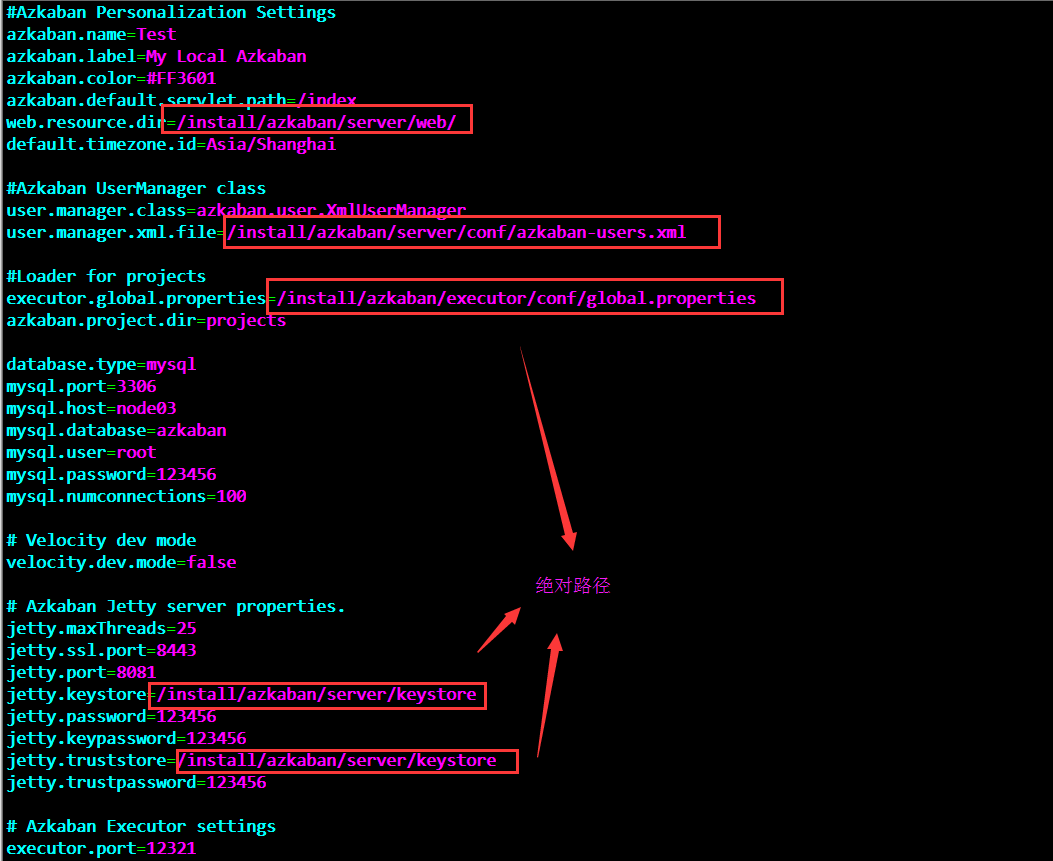The height and width of the screenshot is (861, 1053).
Task: Click the line "mysql.database=azkaban"
Action: point(116,430)
